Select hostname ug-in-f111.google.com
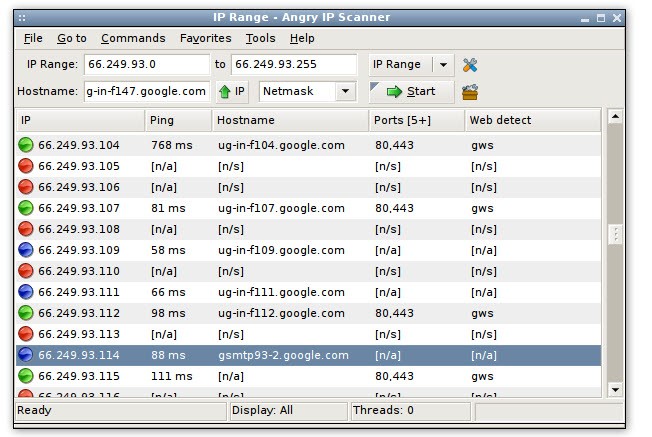Screen dimensions: 652x437 pos(282,292)
